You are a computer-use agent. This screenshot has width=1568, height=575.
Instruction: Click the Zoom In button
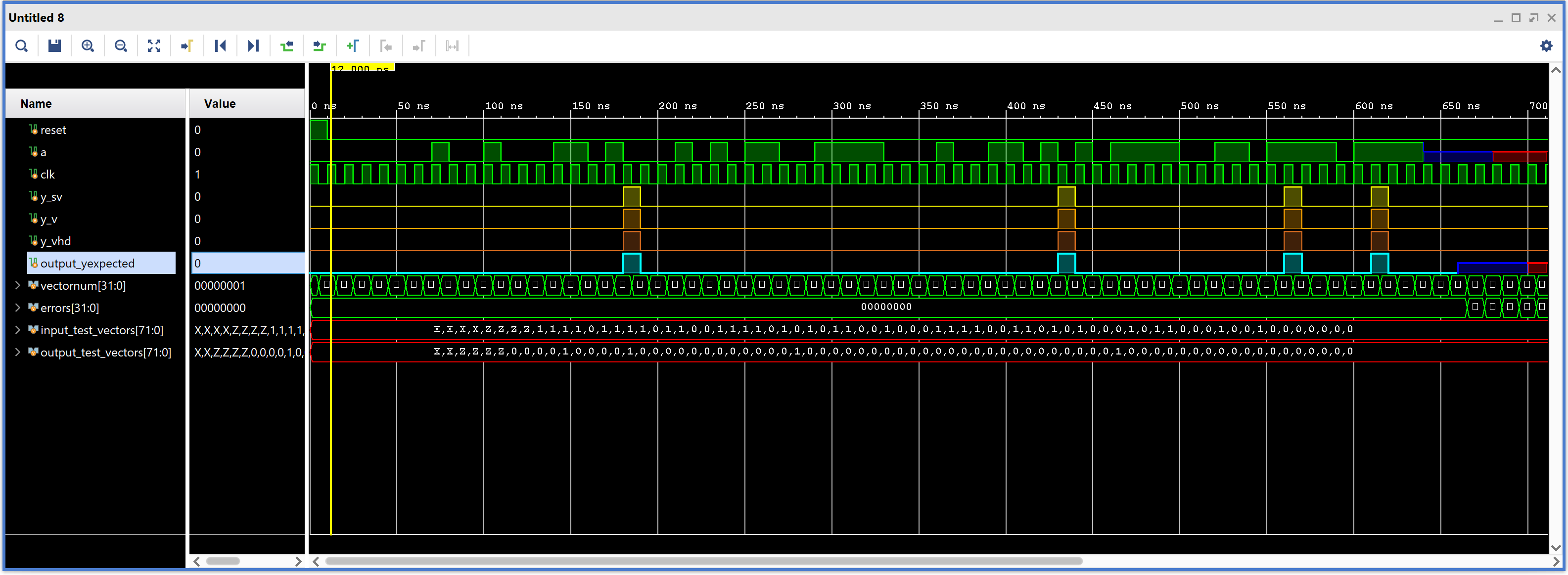click(x=88, y=46)
